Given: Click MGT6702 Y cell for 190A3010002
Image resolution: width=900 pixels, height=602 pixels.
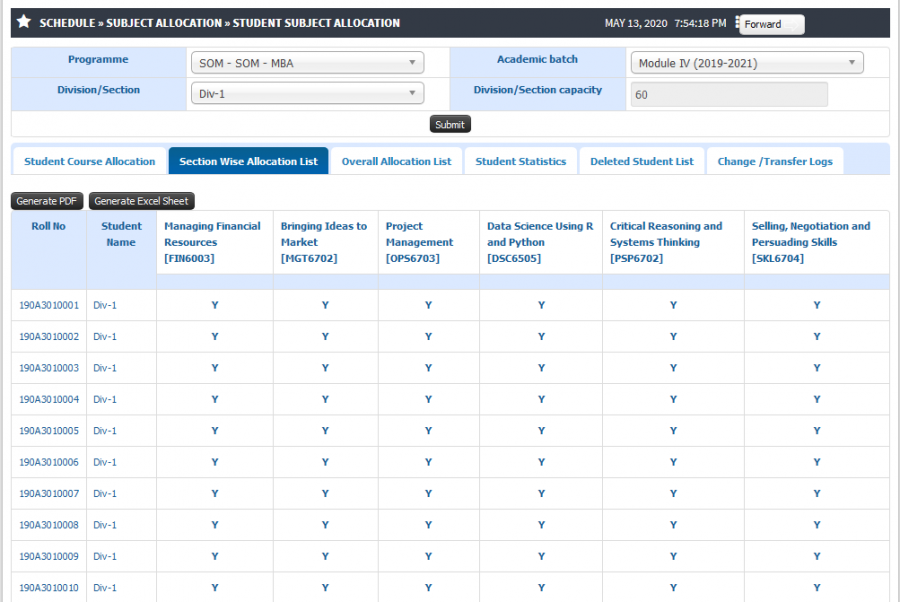Looking at the screenshot, I should click(x=325, y=337).
